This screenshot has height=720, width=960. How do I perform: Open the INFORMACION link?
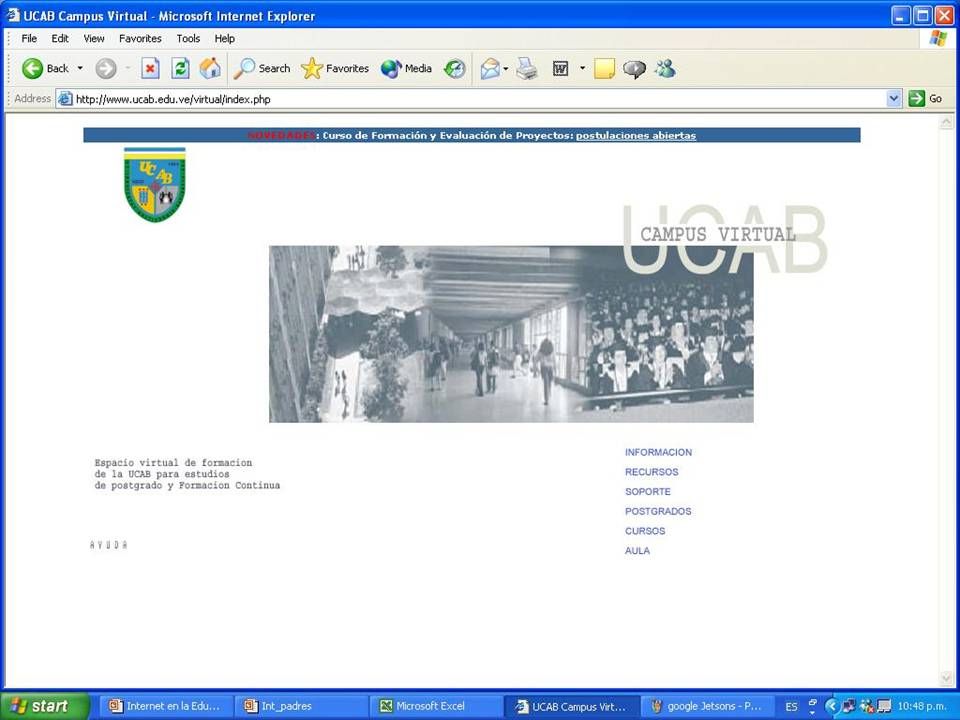[x=658, y=452]
